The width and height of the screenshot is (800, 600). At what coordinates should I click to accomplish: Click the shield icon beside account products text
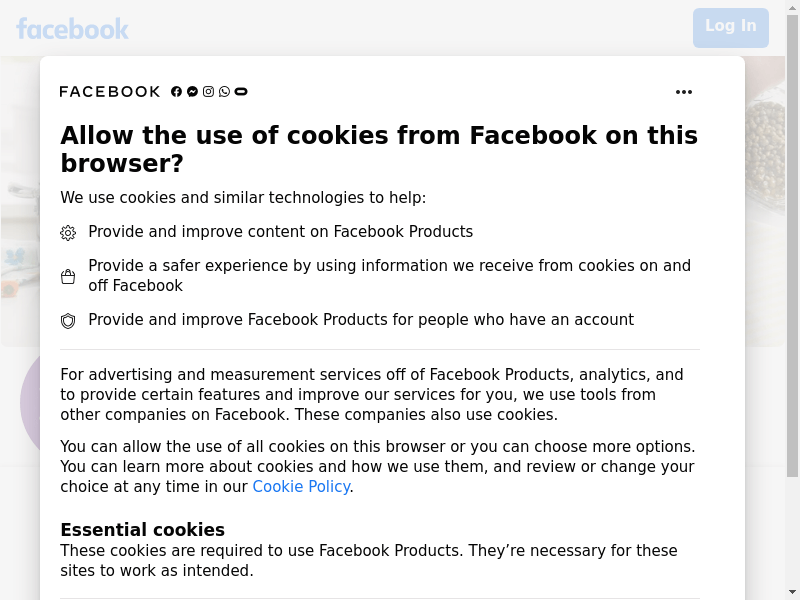click(68, 321)
